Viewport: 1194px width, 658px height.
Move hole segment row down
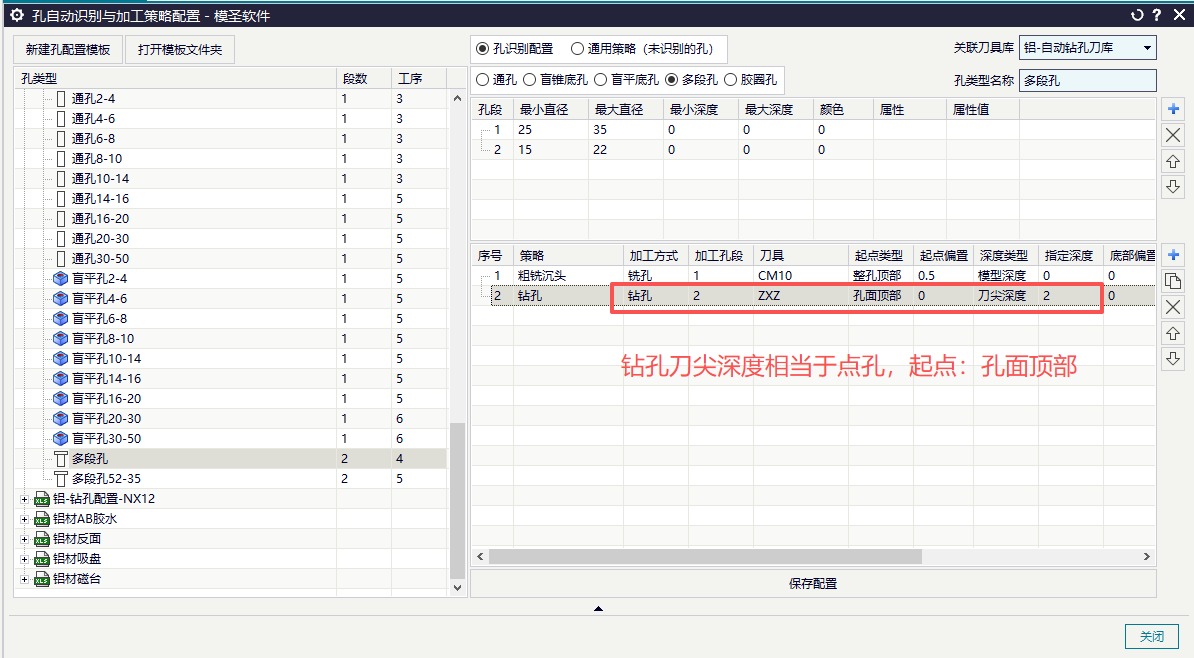pyautogui.click(x=1173, y=187)
